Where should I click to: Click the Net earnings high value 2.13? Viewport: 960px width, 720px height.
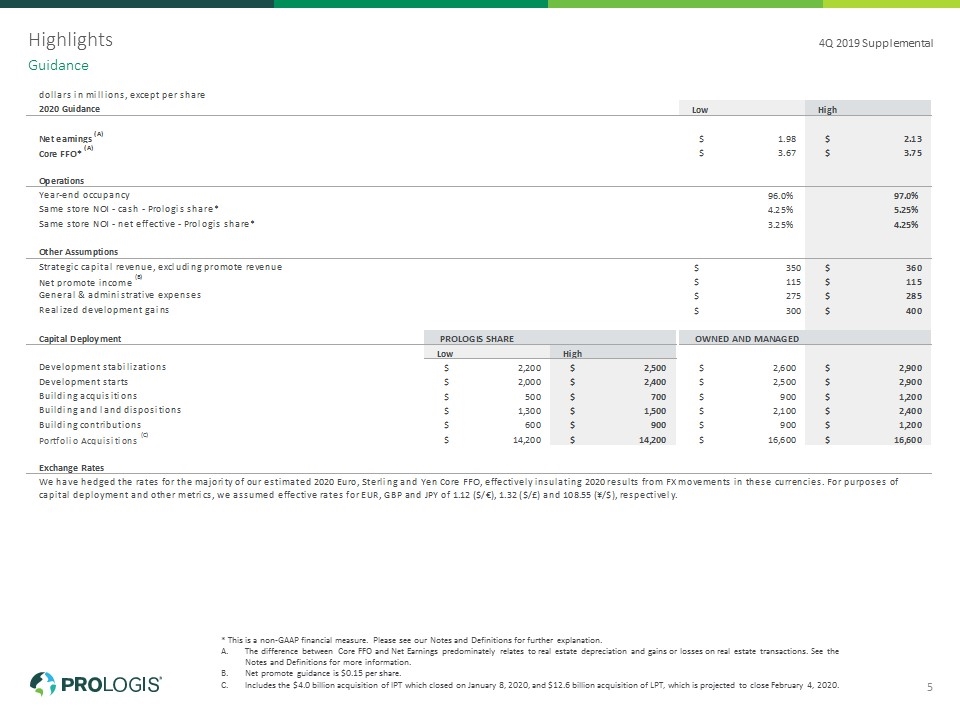tap(912, 139)
